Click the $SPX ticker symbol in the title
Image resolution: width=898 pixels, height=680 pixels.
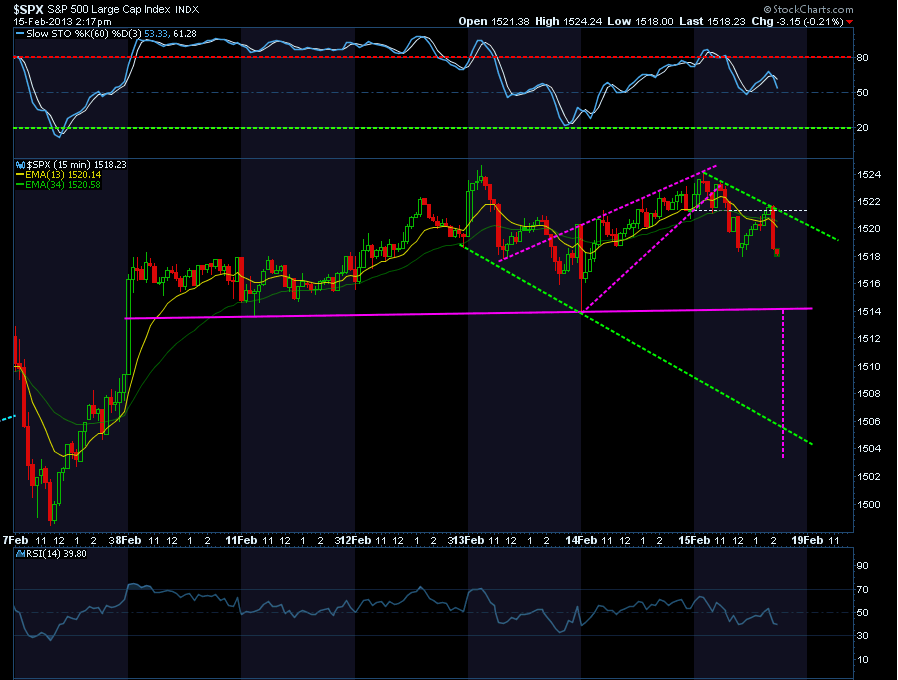tap(29, 10)
